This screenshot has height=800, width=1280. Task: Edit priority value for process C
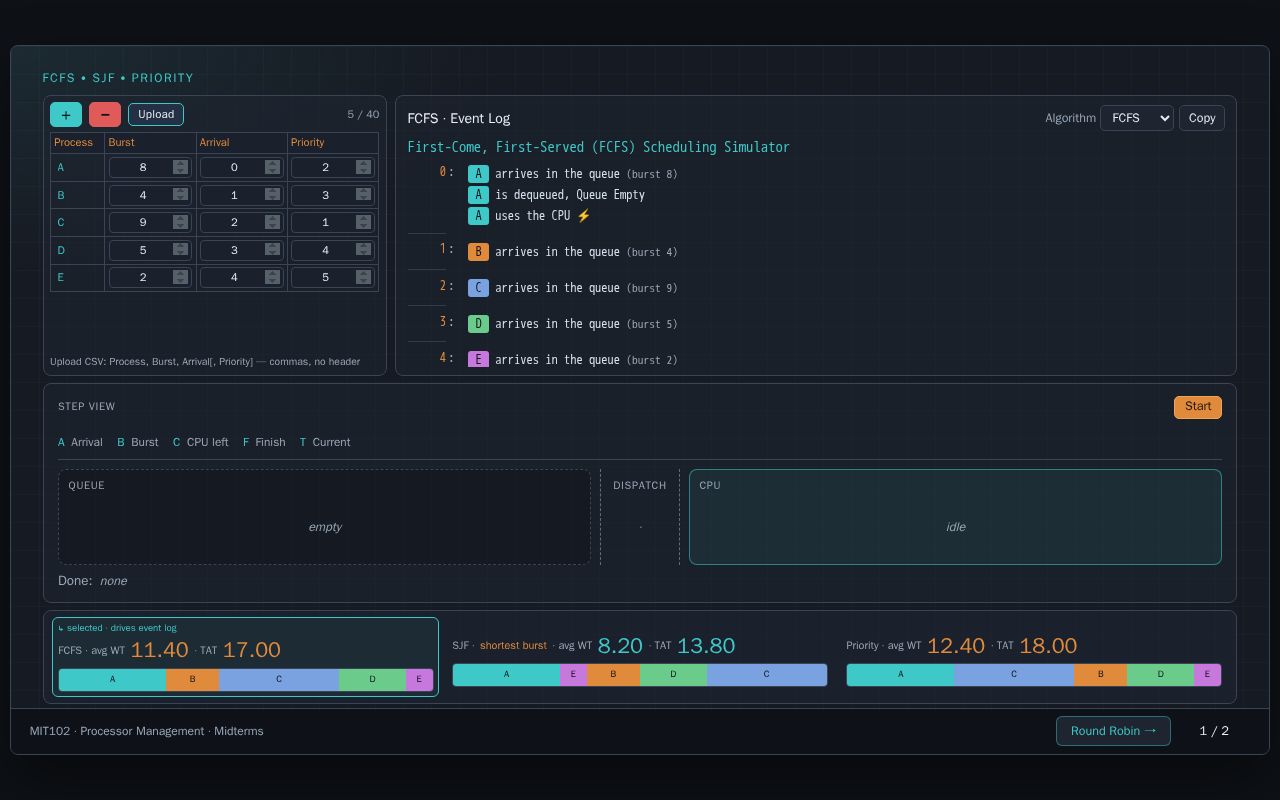333,222
